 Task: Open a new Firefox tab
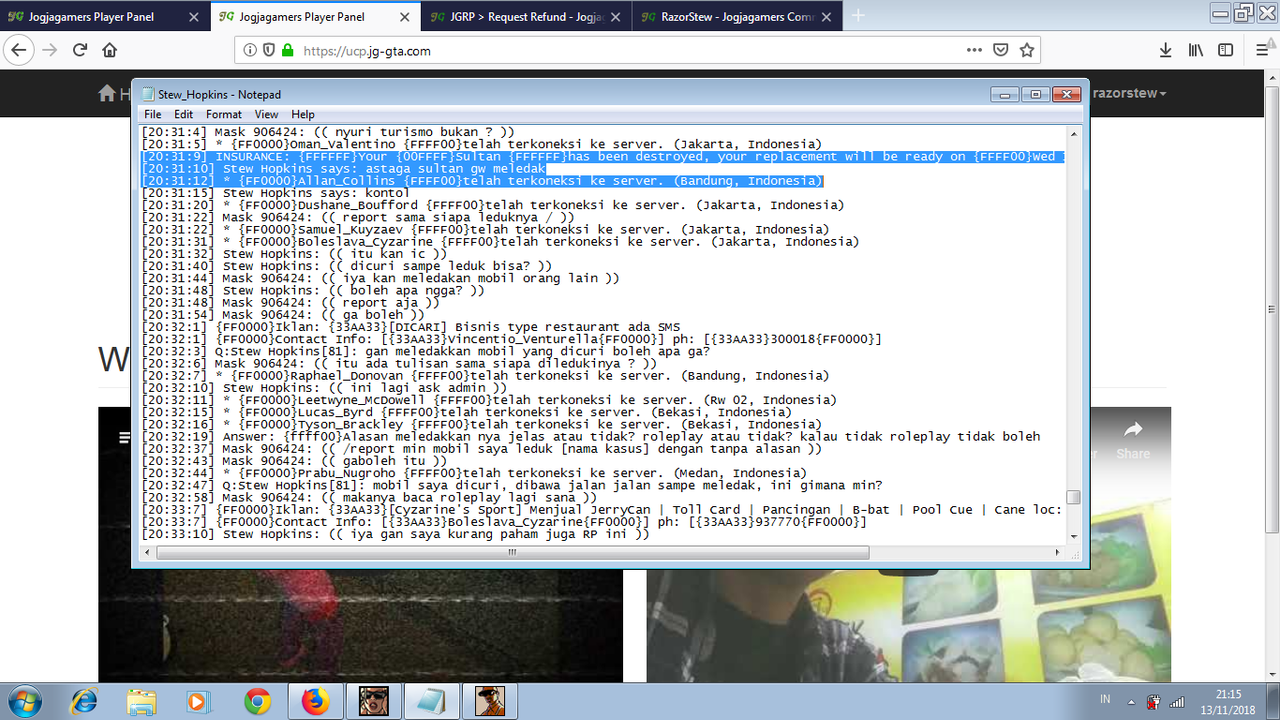(858, 16)
